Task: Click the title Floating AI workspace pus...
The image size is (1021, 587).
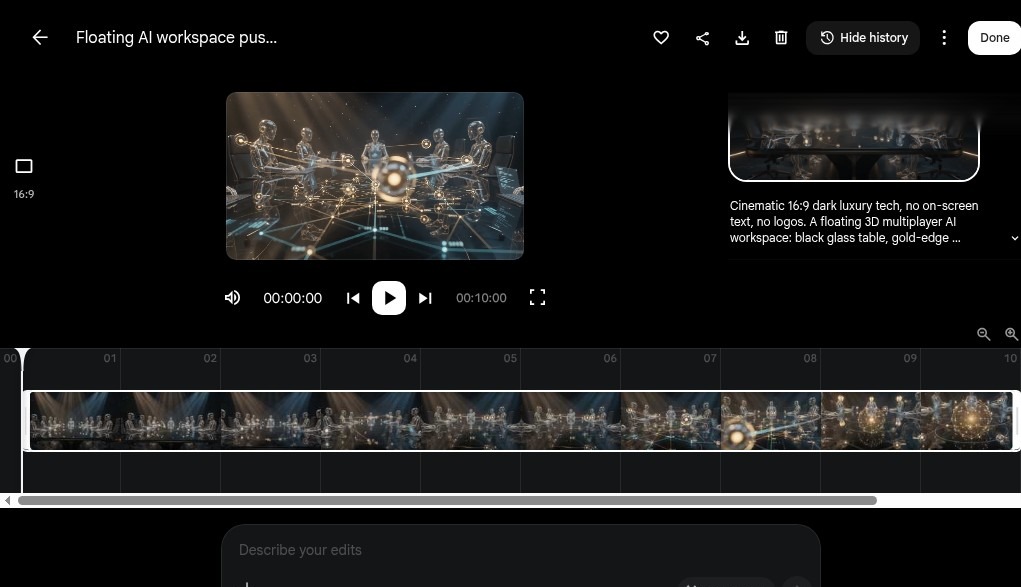Action: pyautogui.click(x=176, y=38)
